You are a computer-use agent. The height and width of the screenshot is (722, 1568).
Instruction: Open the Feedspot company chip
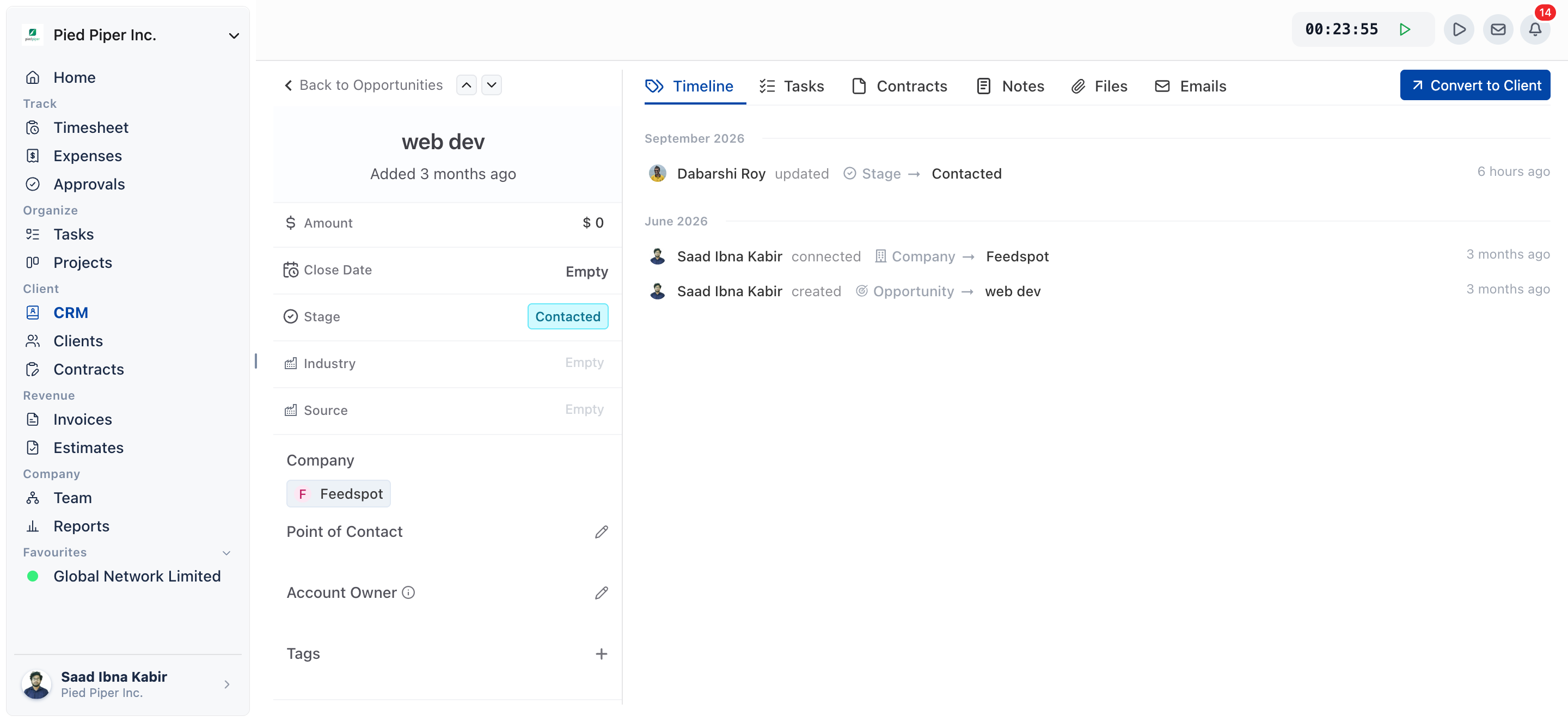(339, 494)
